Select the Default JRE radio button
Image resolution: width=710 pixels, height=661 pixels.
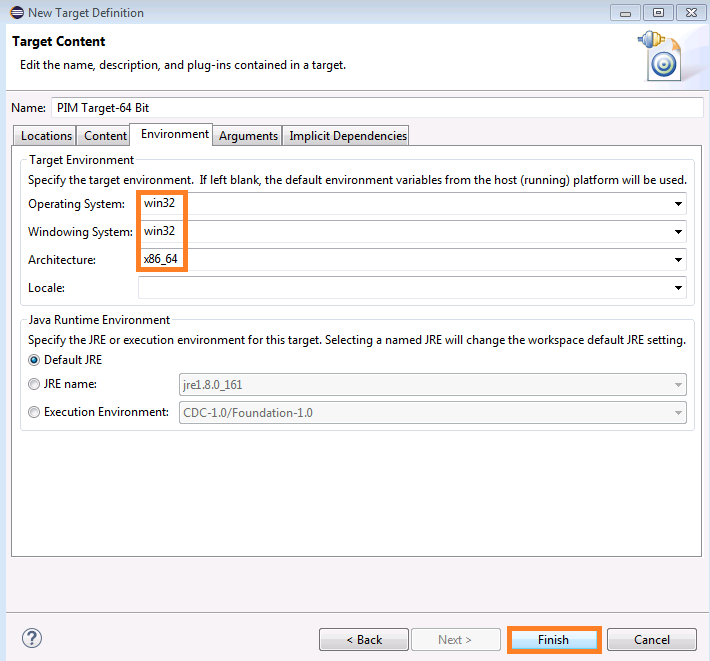pos(34,360)
